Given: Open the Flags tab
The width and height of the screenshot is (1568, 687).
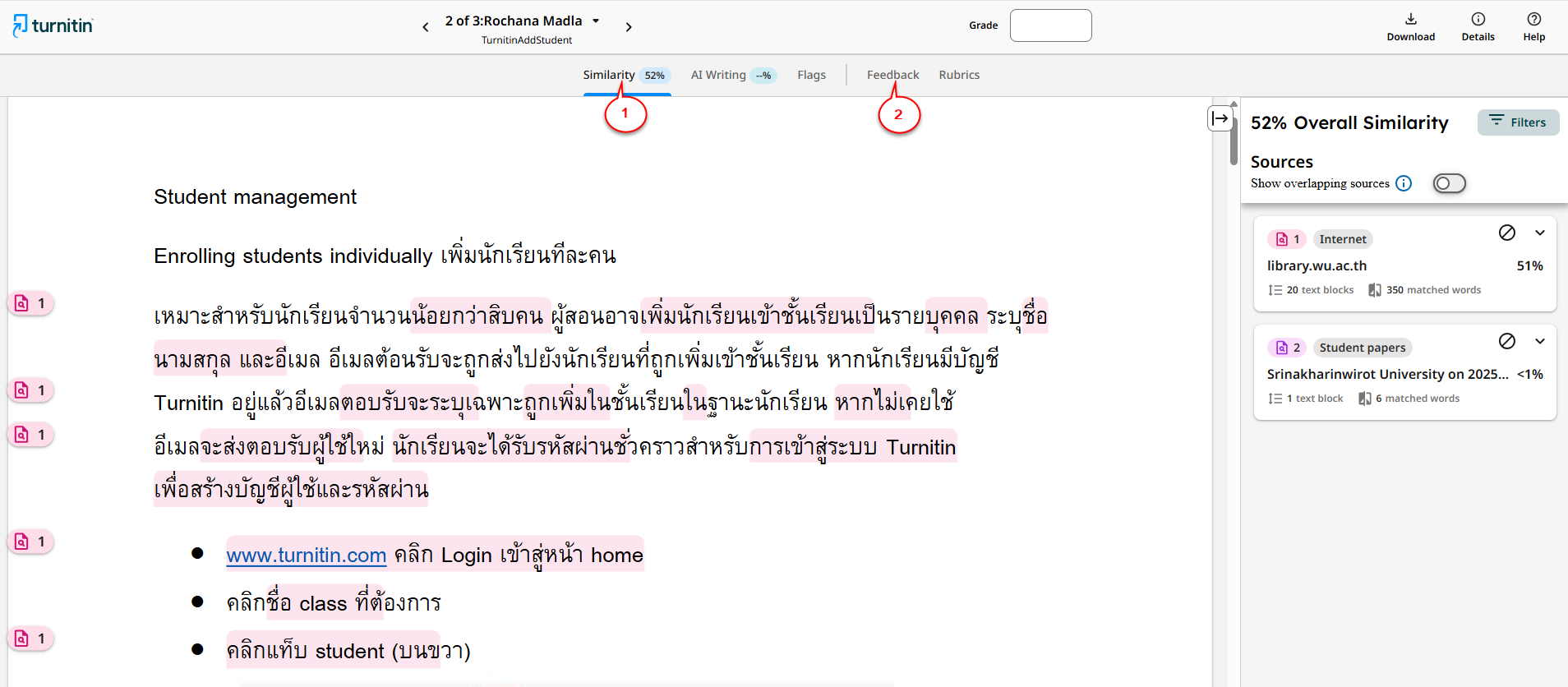Looking at the screenshot, I should coord(811,75).
